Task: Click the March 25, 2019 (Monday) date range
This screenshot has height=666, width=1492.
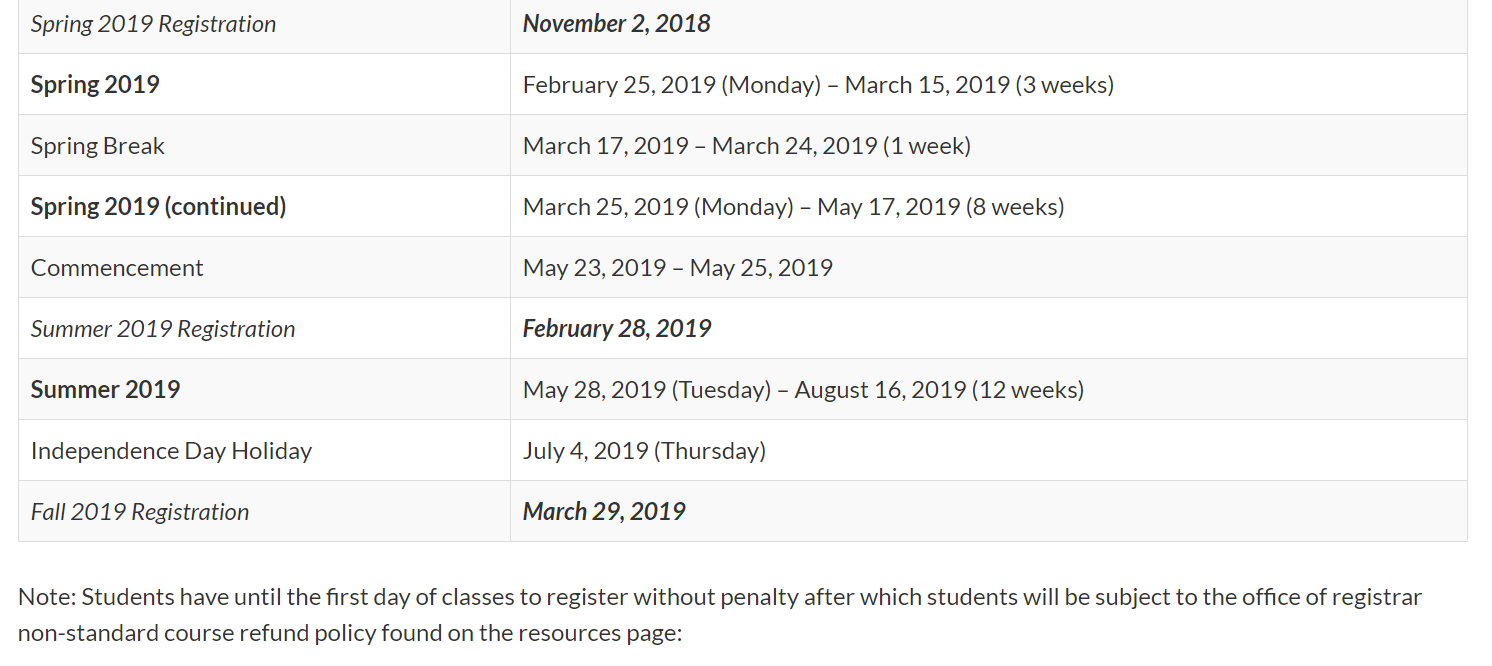Action: coord(793,207)
